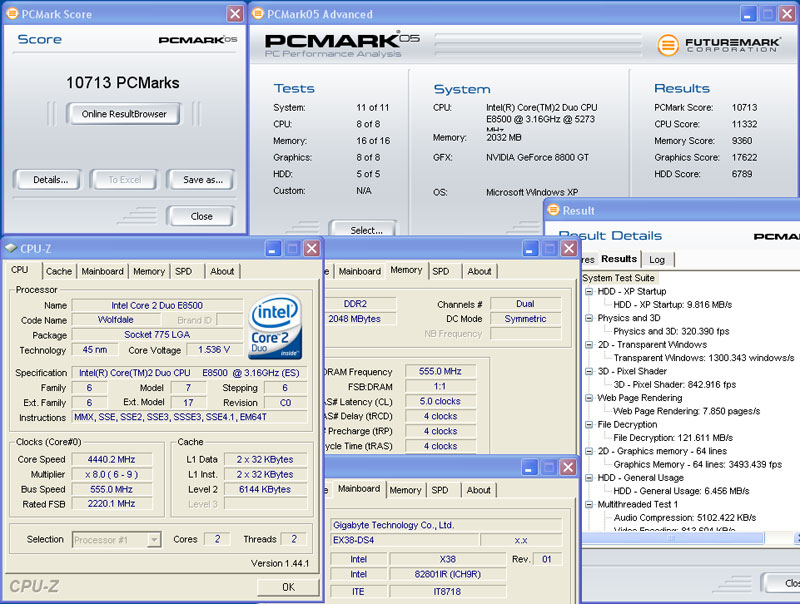Open the Log tab in Result Details

pos(657,260)
